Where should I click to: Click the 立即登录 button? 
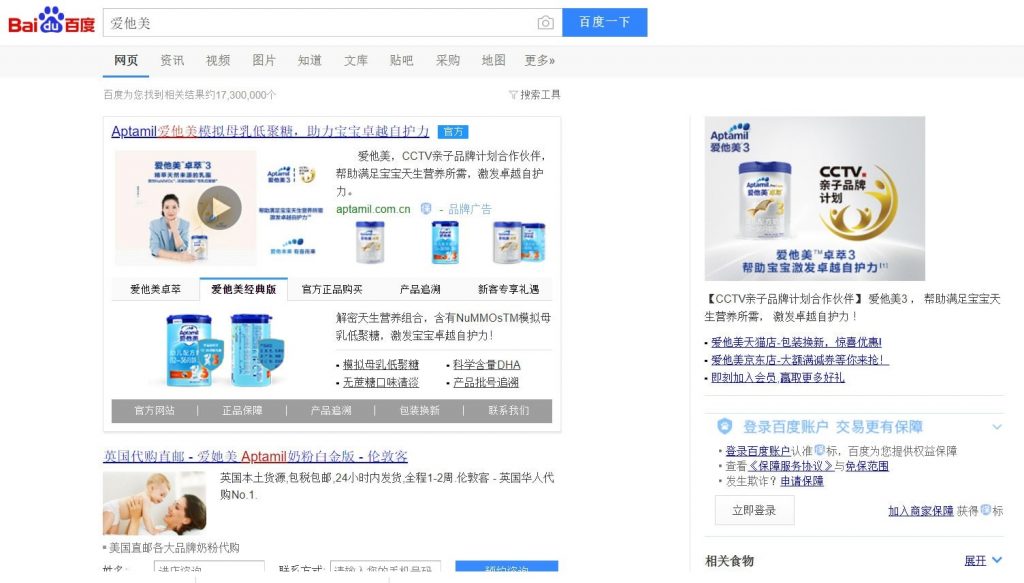pos(754,511)
